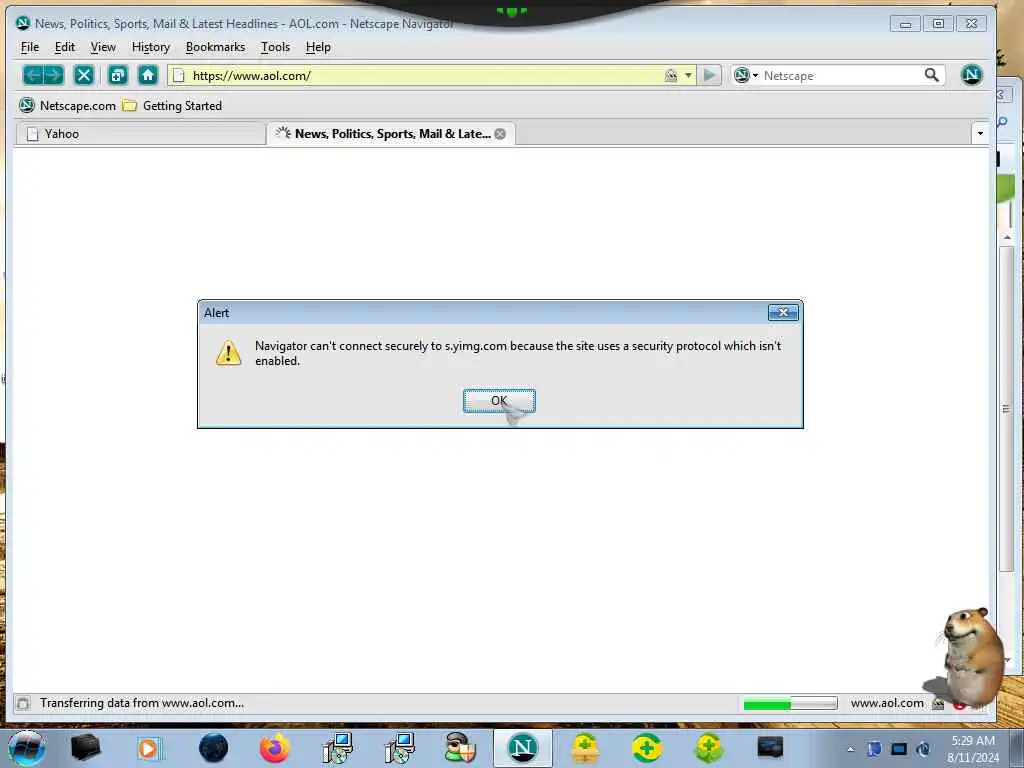Click the Netscape N throbber logo
1024x768 pixels.
[x=971, y=74]
